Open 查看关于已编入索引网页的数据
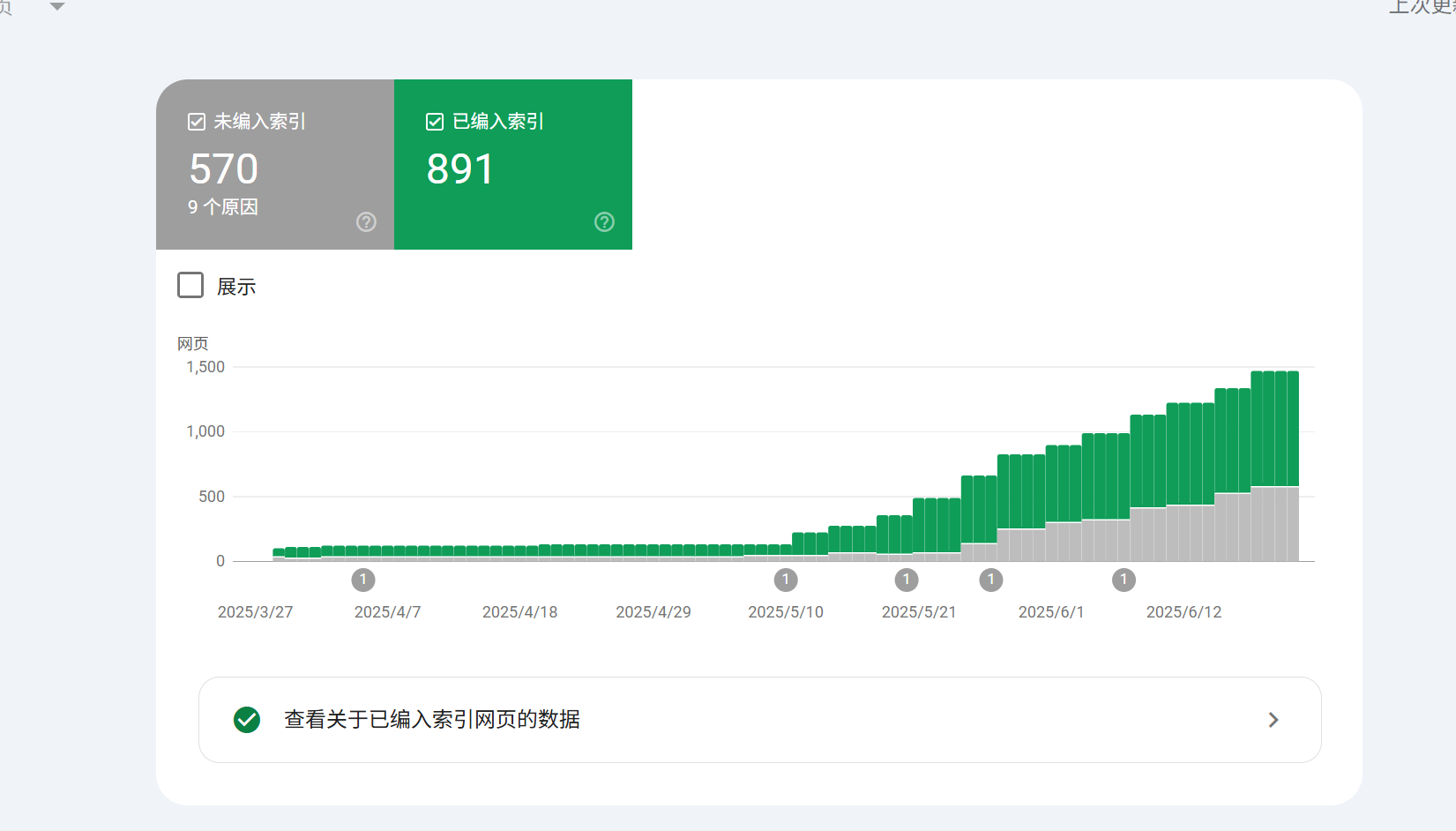Image resolution: width=1456 pixels, height=831 pixels. point(431,720)
